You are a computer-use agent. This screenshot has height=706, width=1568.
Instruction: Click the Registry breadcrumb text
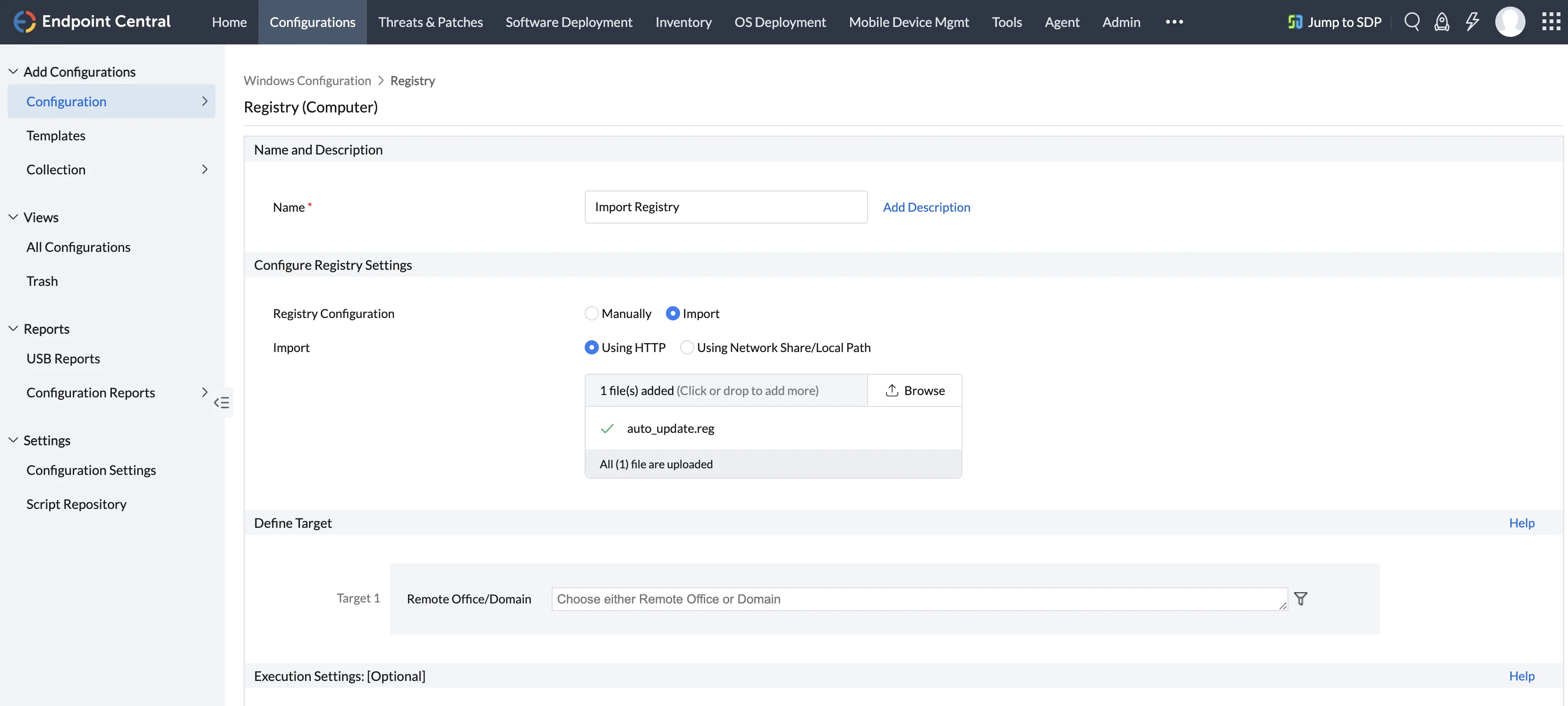412,80
